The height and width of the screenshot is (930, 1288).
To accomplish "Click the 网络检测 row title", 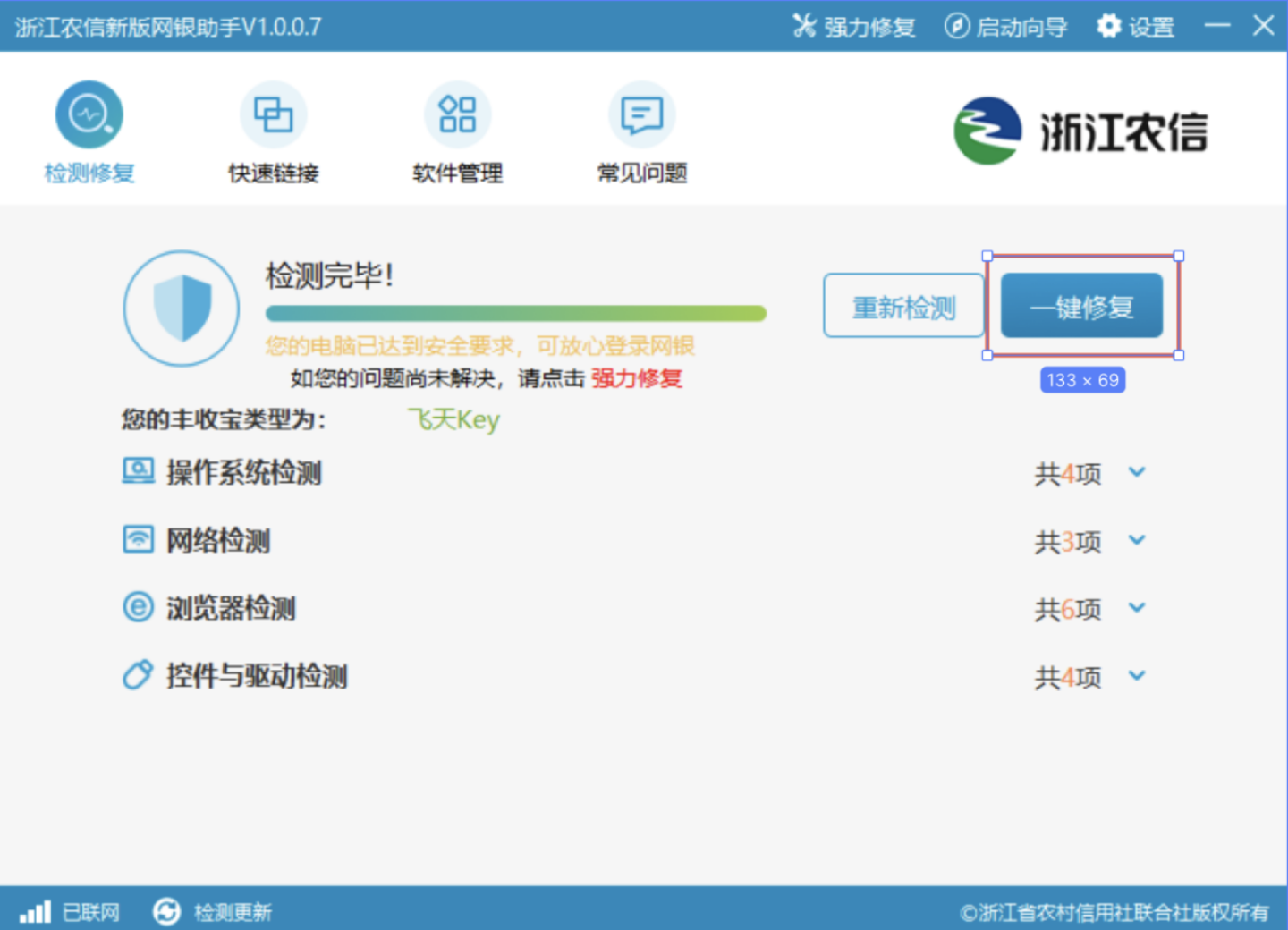I will click(218, 540).
